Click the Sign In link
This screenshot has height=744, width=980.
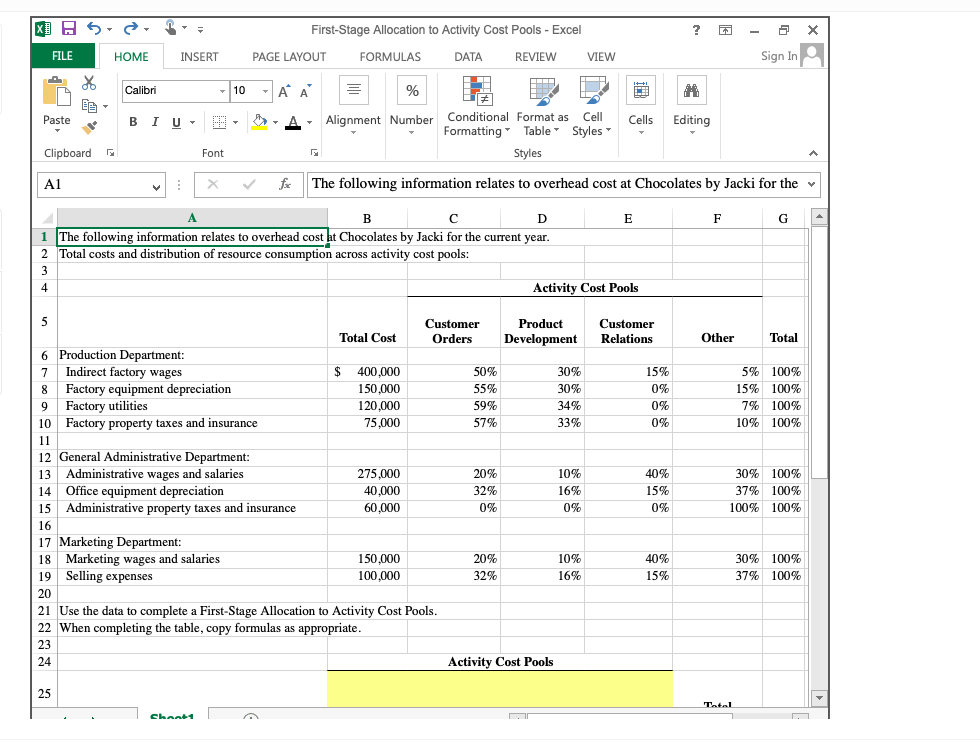click(x=778, y=56)
